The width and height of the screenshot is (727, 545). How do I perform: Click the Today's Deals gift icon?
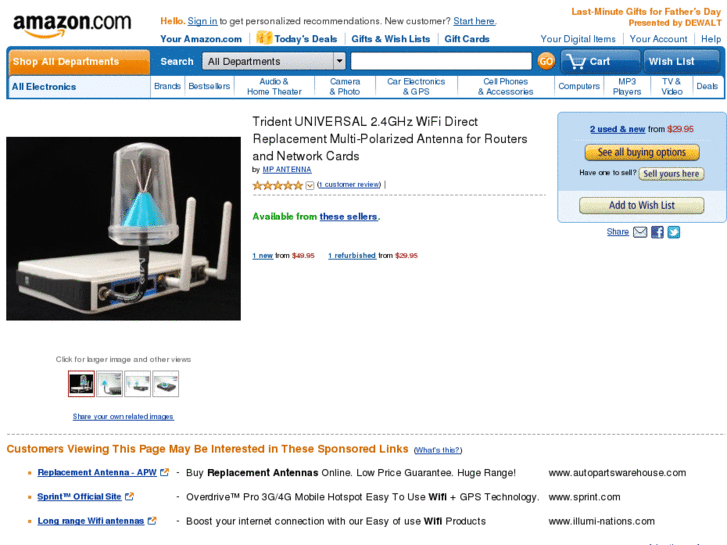click(264, 38)
